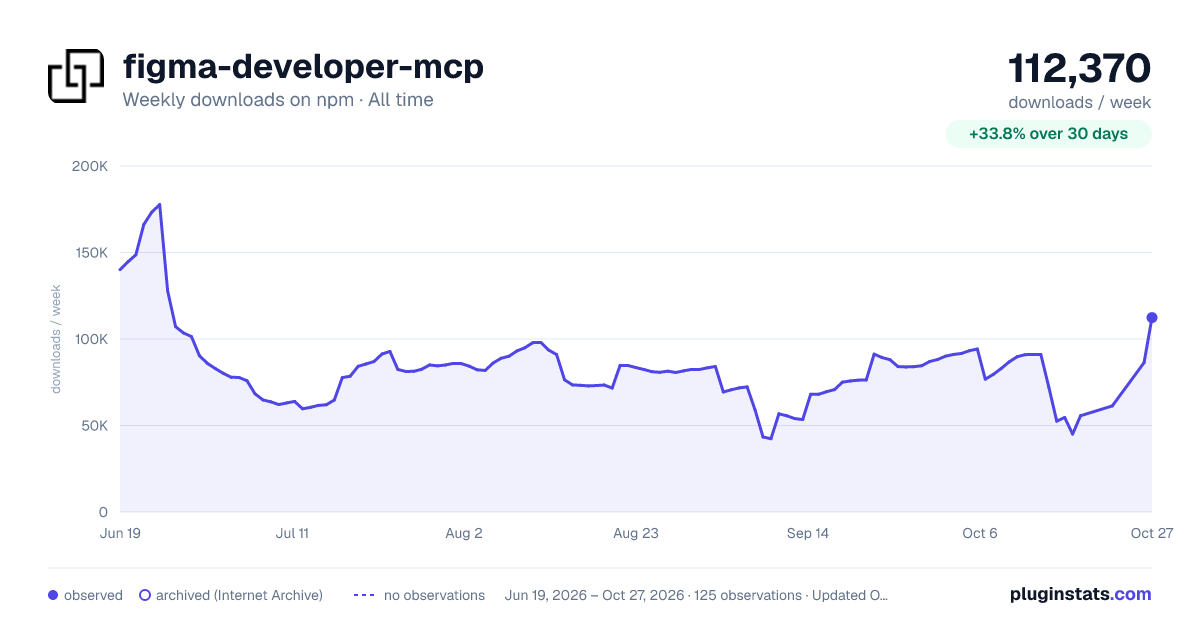
Task: Click the 'archived (Internet Archive)' legend label
Action: 239,595
